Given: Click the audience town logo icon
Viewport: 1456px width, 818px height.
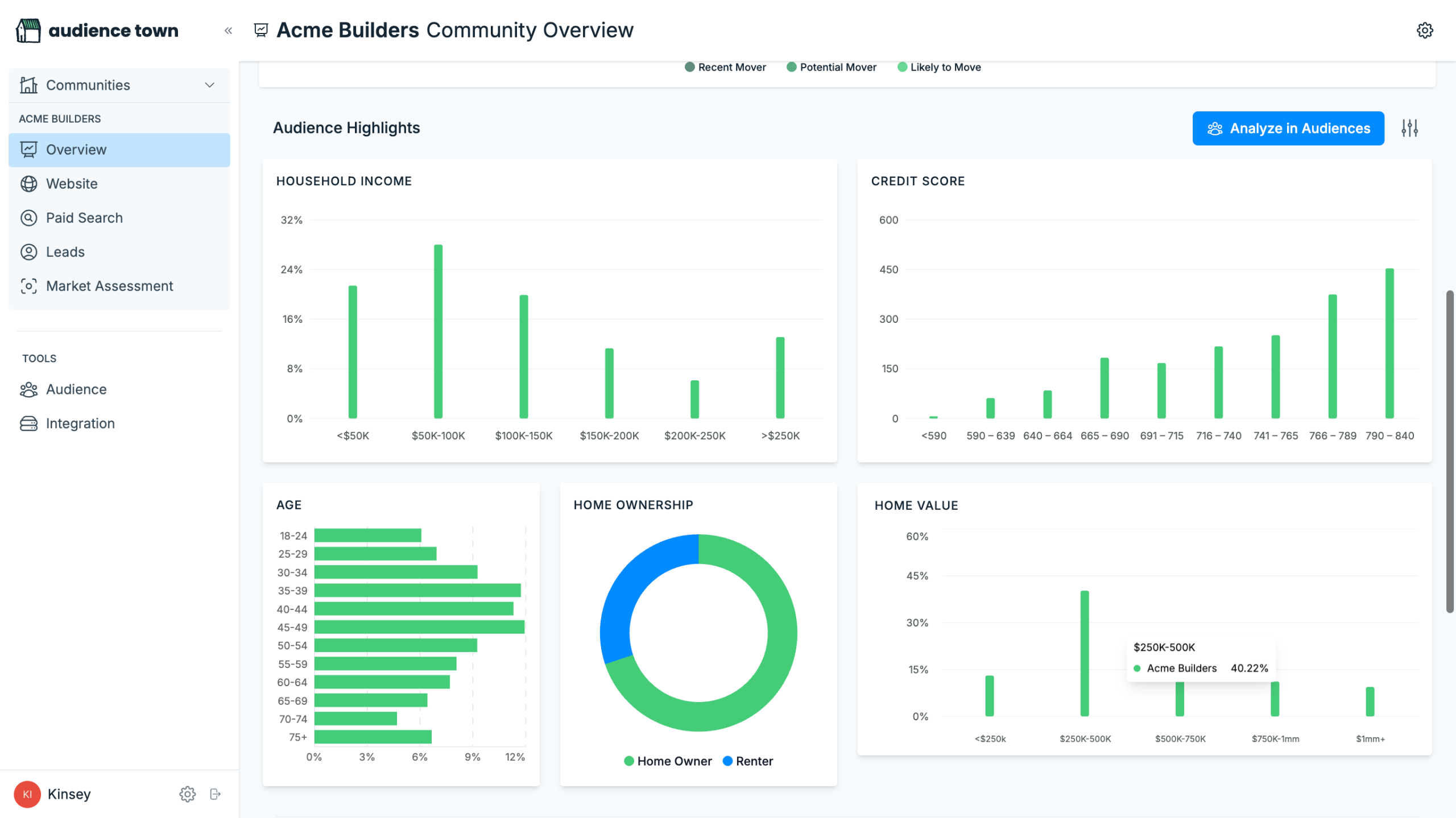Looking at the screenshot, I should (28, 30).
